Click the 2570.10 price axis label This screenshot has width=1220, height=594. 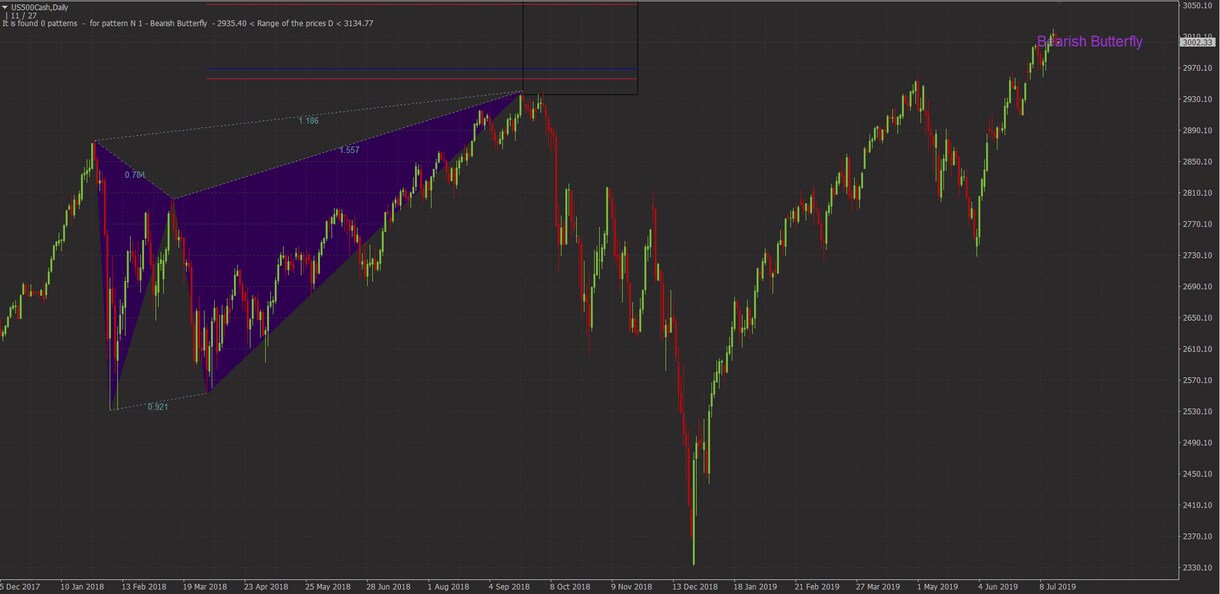tap(1197, 381)
